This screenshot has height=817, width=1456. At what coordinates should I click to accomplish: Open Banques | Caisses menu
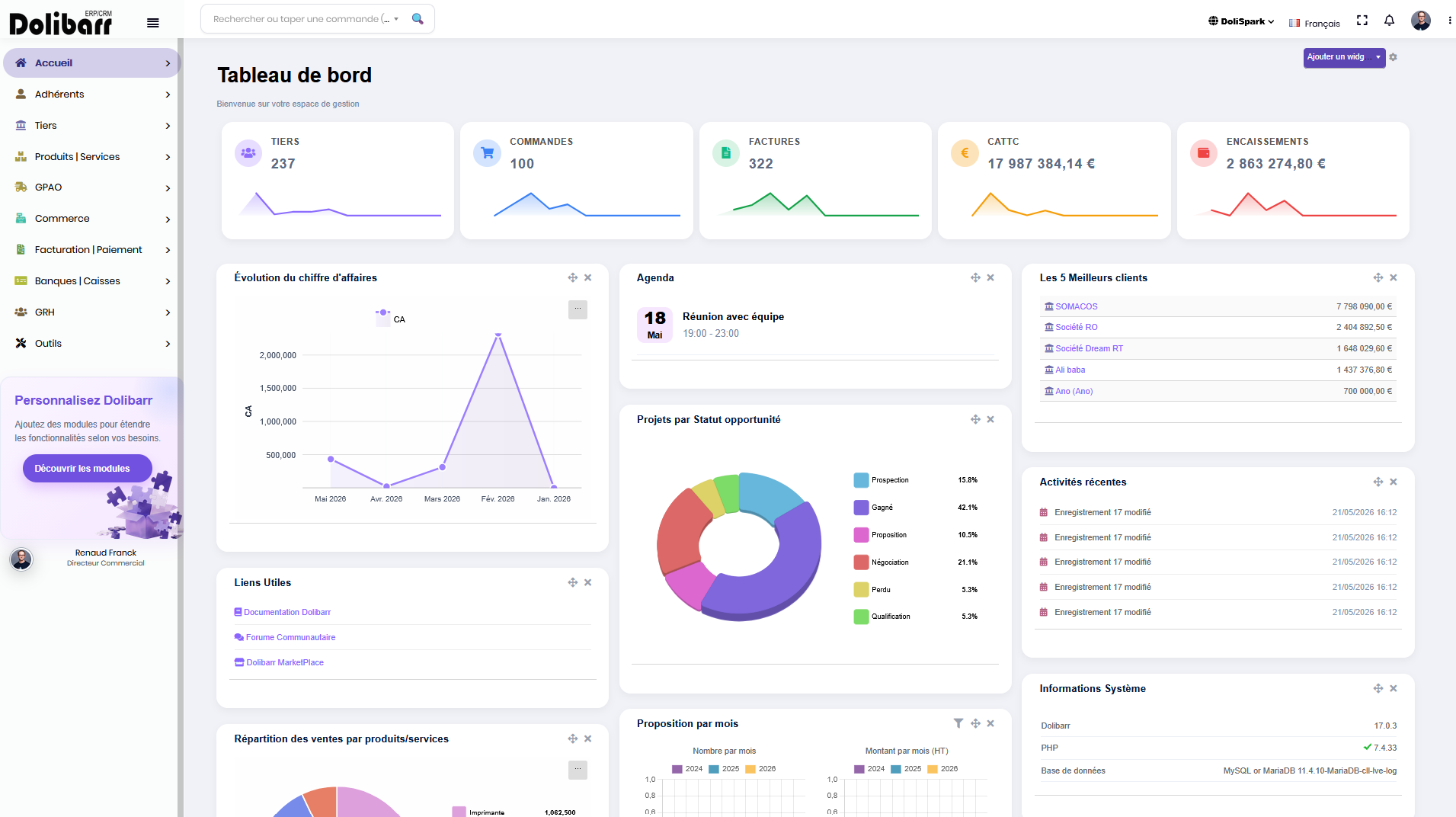(x=92, y=281)
